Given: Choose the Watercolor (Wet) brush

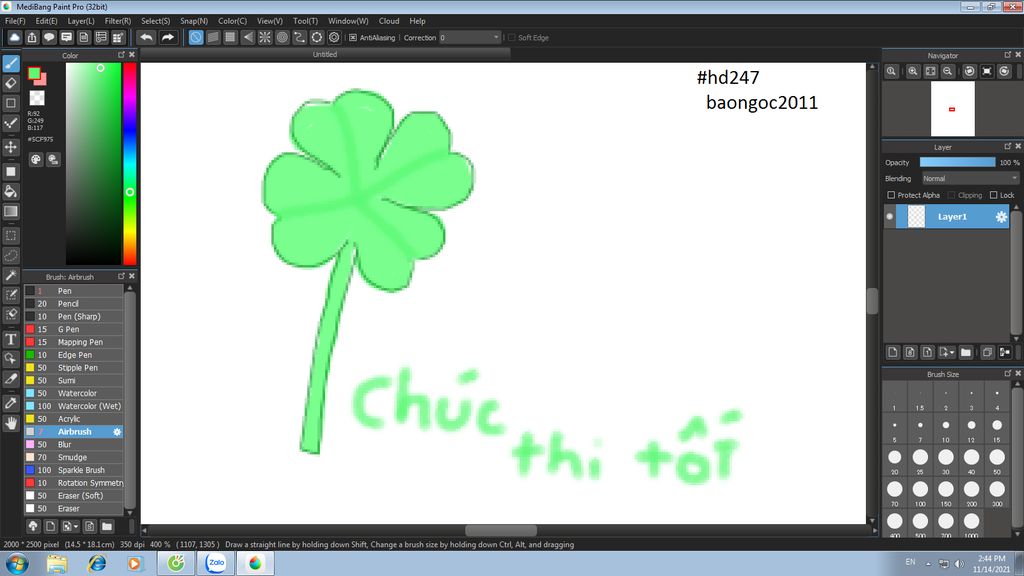Looking at the screenshot, I should (x=74, y=406).
